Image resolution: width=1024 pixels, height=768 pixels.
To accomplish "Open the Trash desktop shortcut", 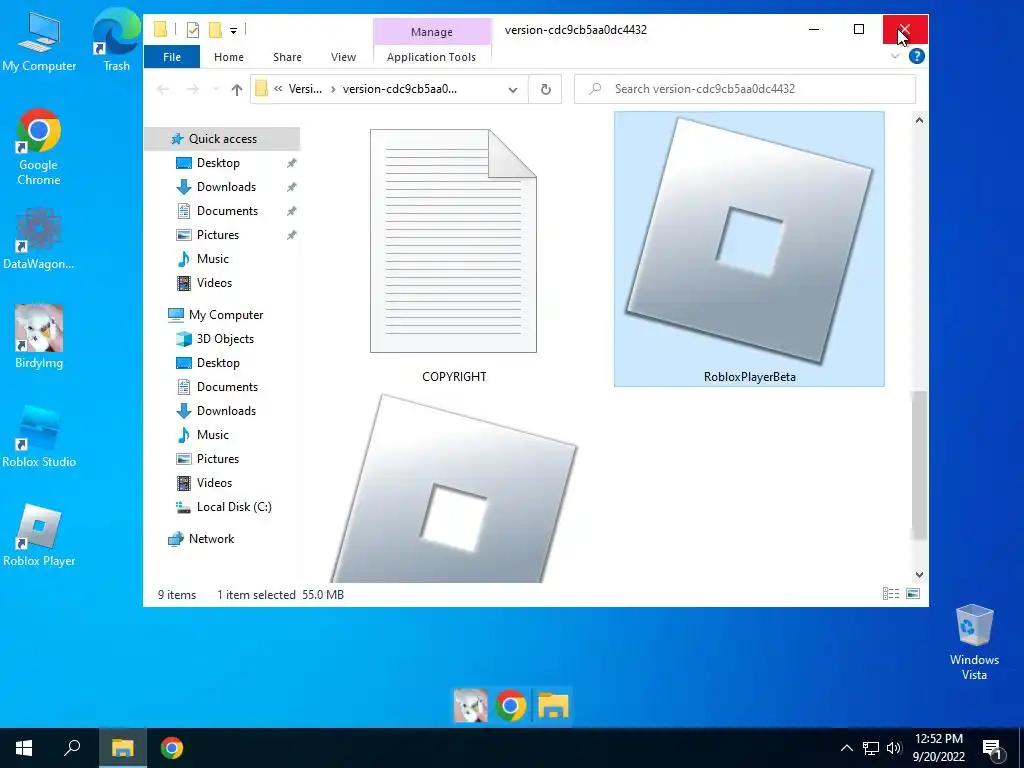I will pyautogui.click(x=116, y=41).
